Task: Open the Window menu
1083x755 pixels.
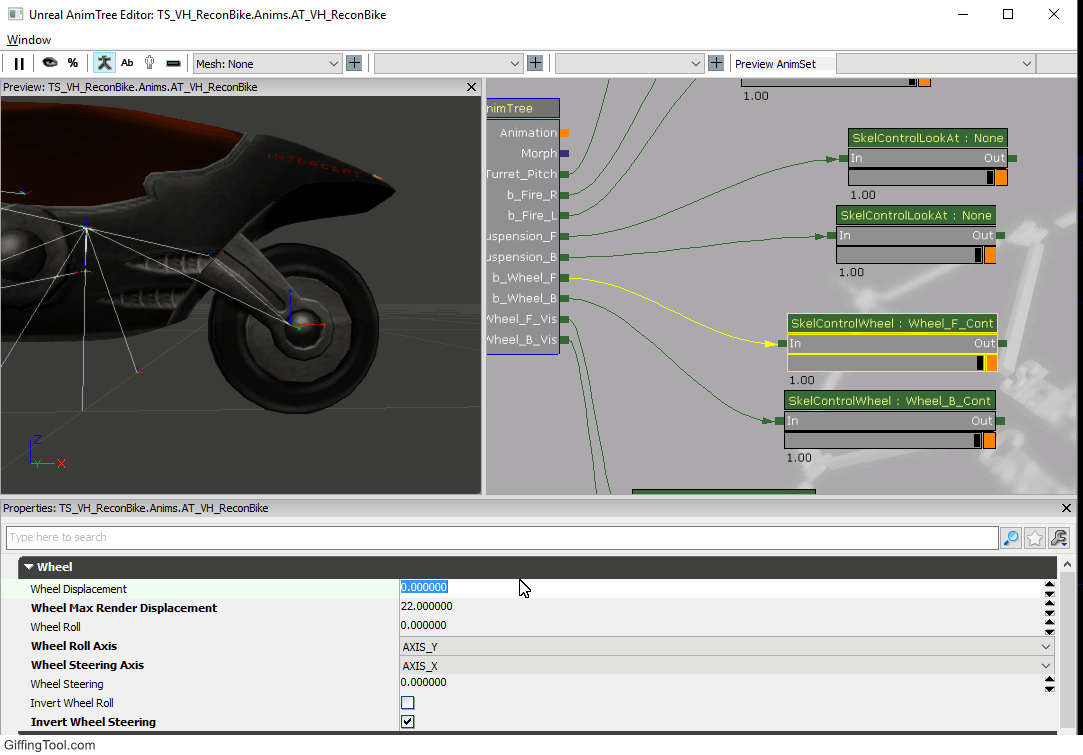Action: pos(28,40)
